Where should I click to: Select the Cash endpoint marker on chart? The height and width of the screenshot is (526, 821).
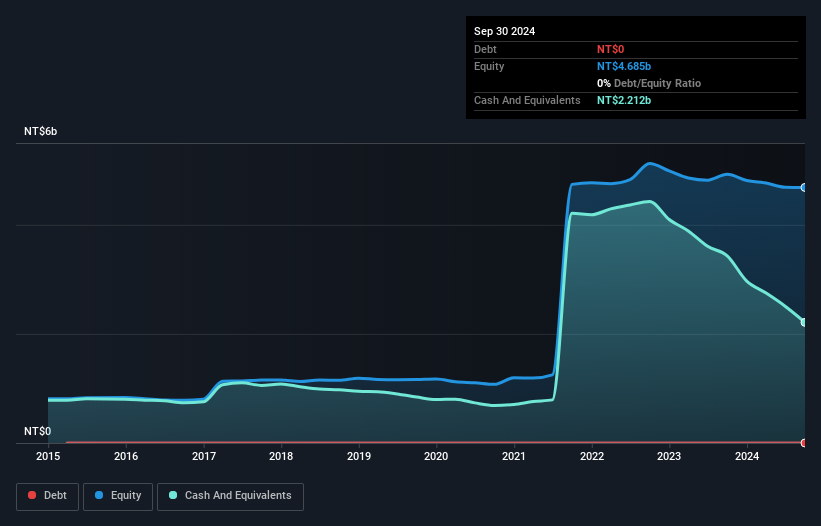804,322
